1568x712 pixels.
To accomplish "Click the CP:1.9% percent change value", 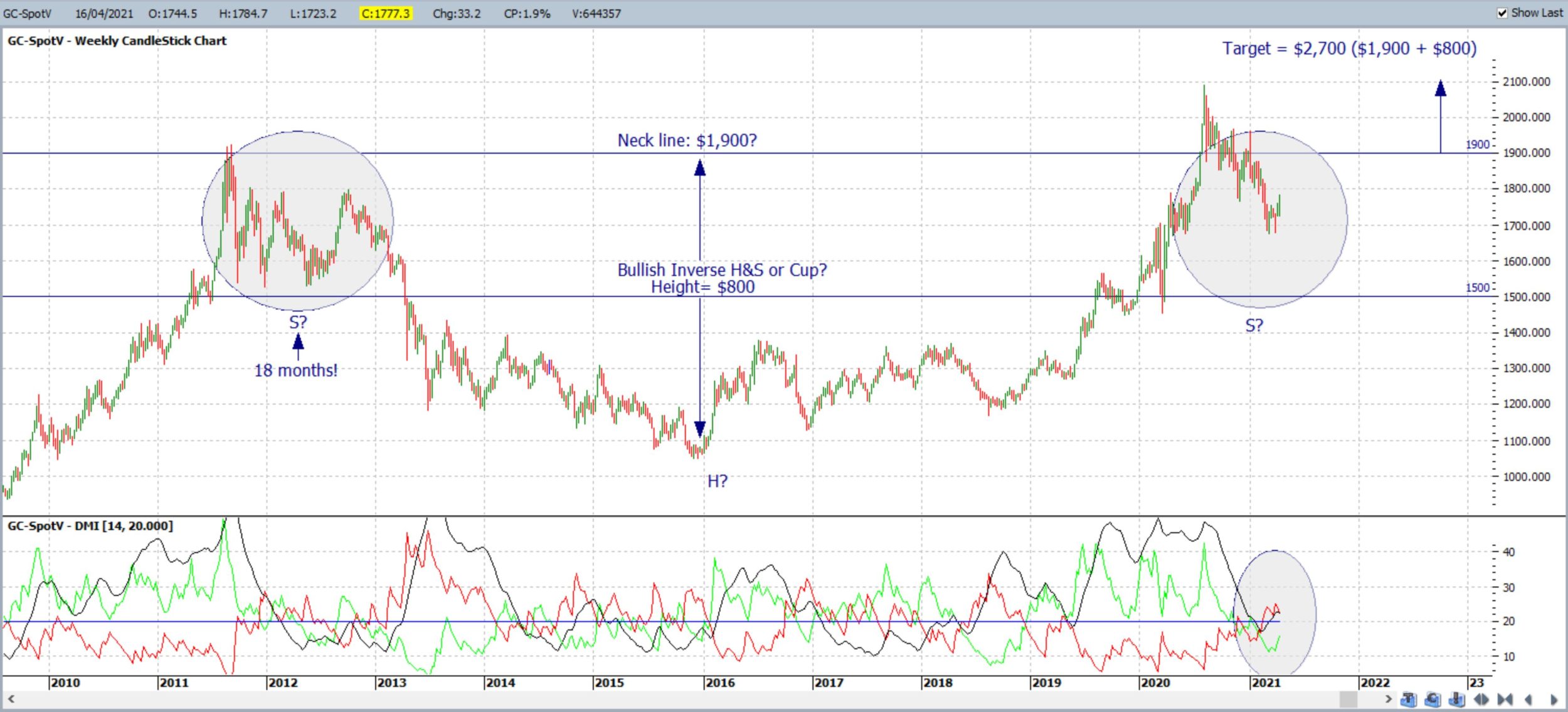I will click(527, 13).
